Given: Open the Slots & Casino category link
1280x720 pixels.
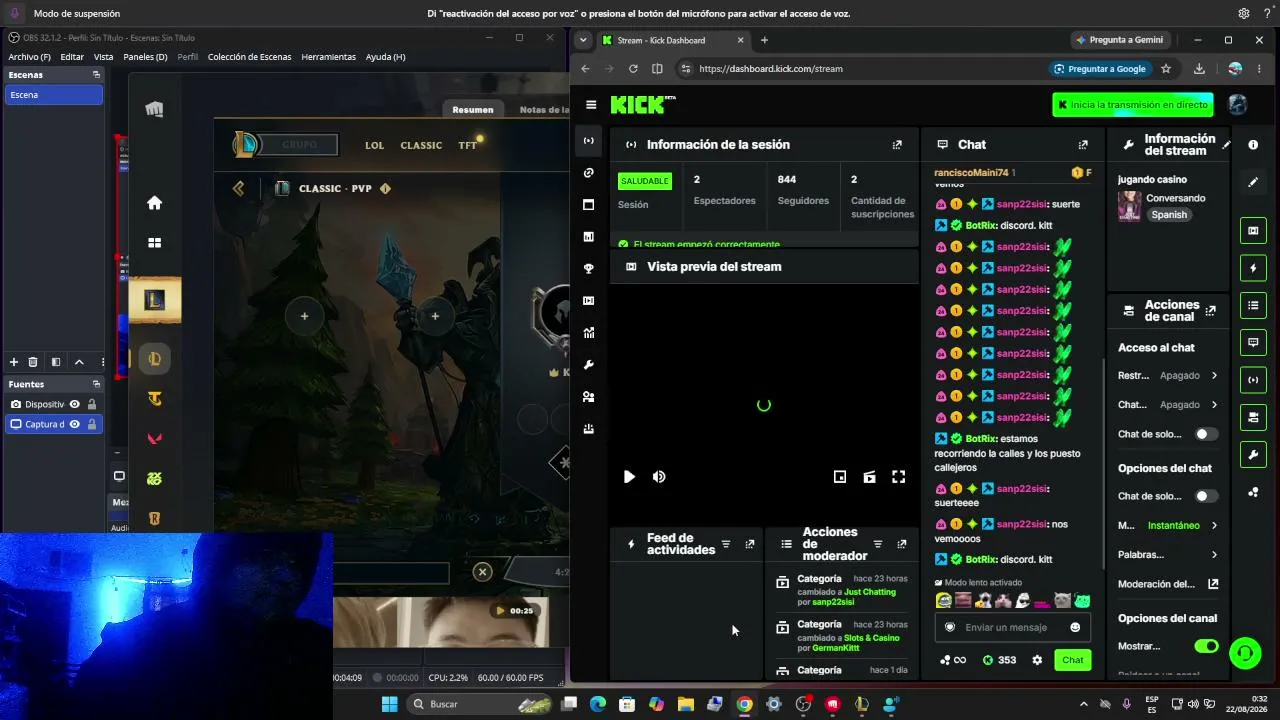Looking at the screenshot, I should [x=872, y=638].
